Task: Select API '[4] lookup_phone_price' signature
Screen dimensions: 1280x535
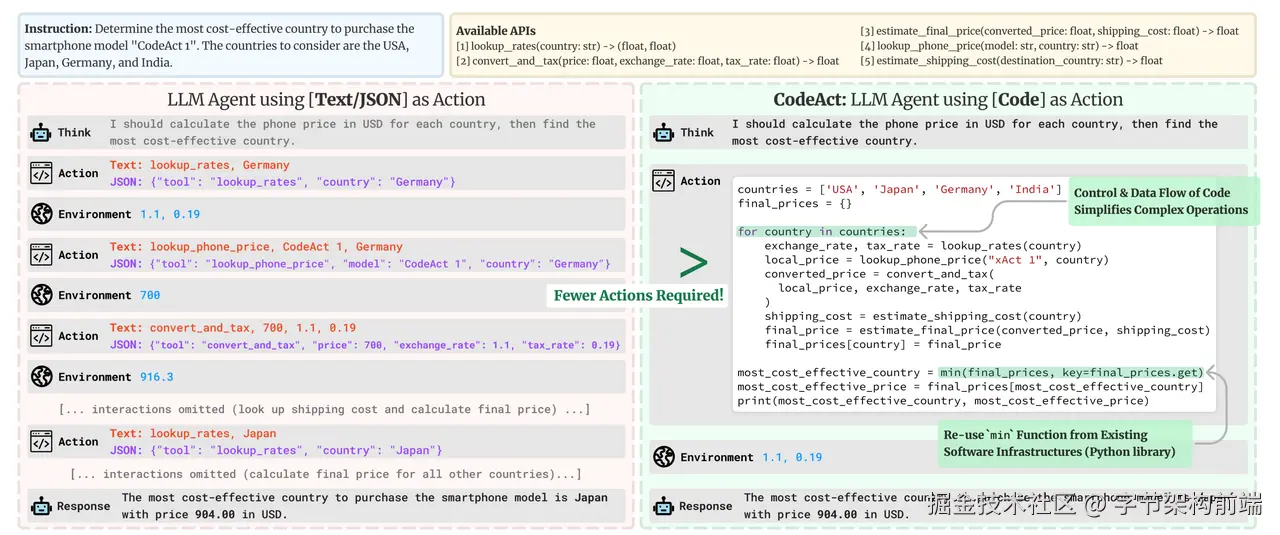Action: [x=999, y=46]
